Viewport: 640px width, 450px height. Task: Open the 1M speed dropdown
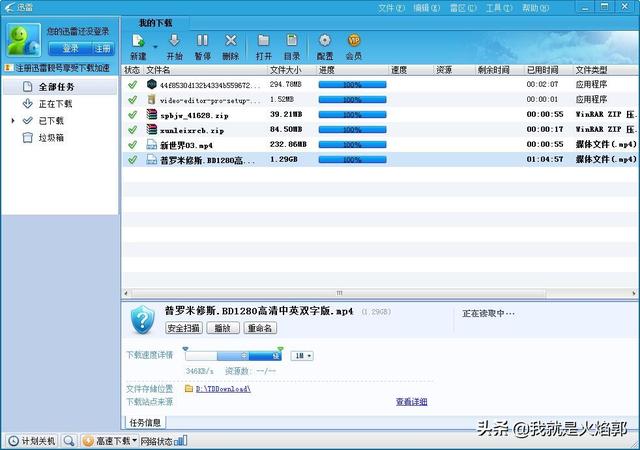(x=302, y=356)
